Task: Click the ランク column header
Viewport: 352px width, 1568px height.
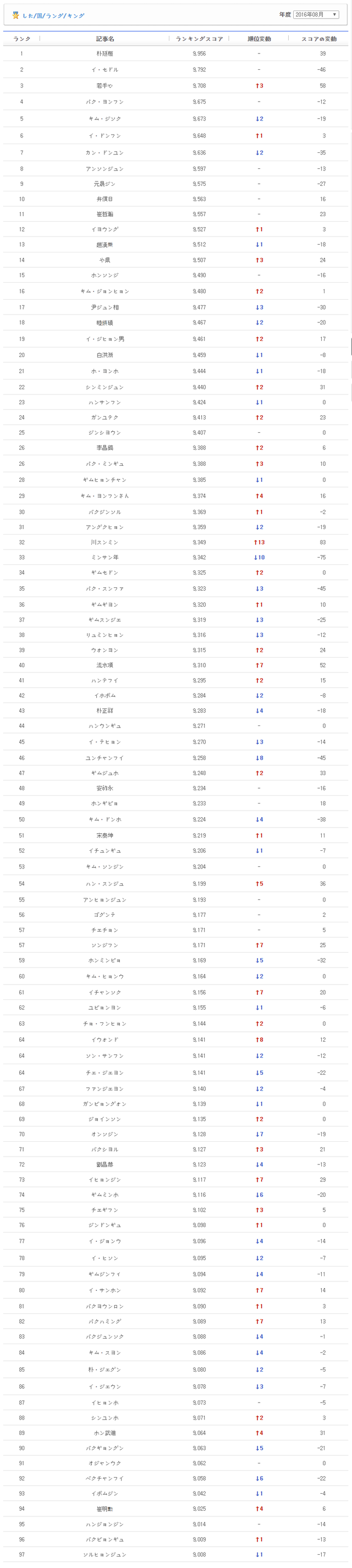Action: point(22,39)
